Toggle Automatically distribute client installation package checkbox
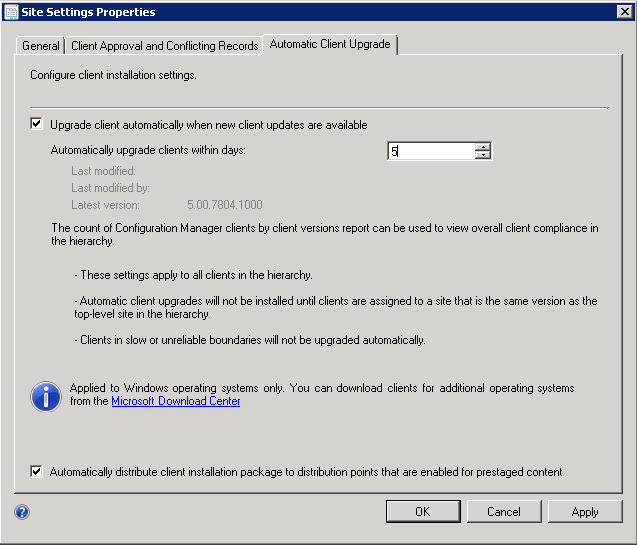 tap(37, 471)
